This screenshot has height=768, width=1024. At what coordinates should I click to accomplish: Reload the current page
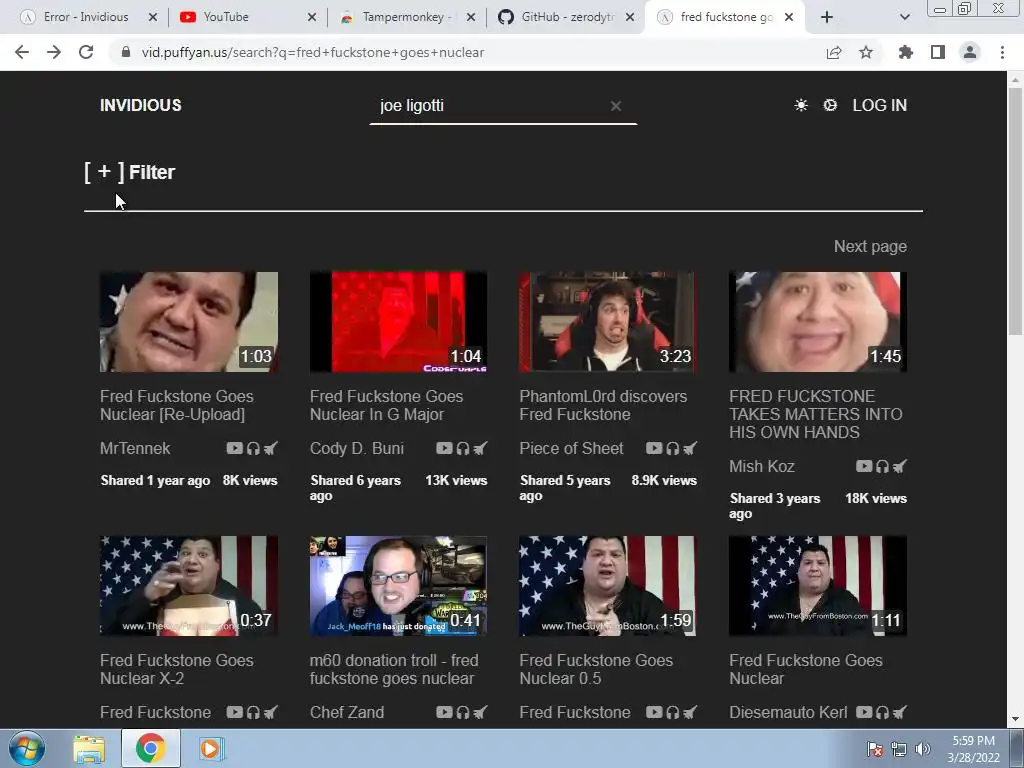[86, 52]
